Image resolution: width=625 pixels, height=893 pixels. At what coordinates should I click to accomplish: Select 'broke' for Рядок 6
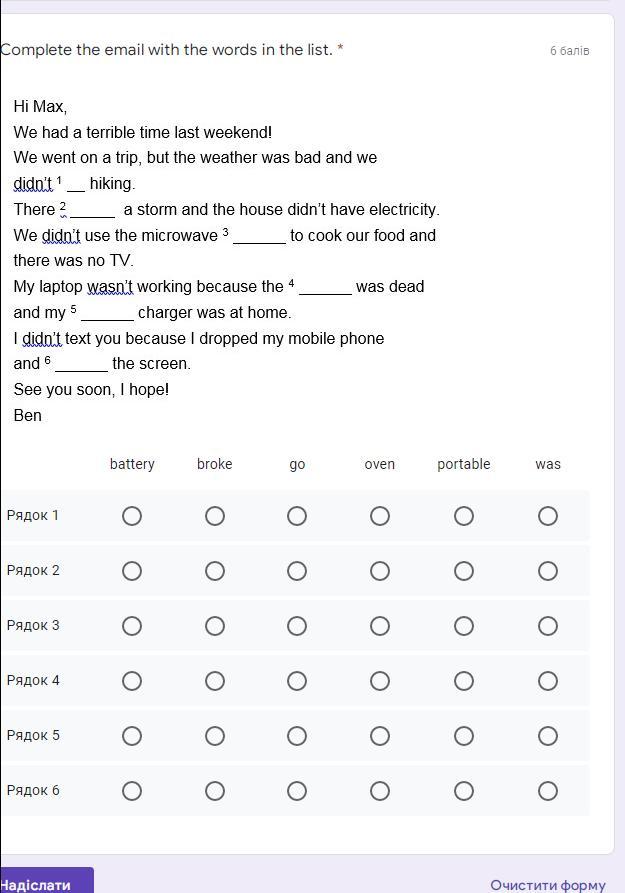point(215,791)
